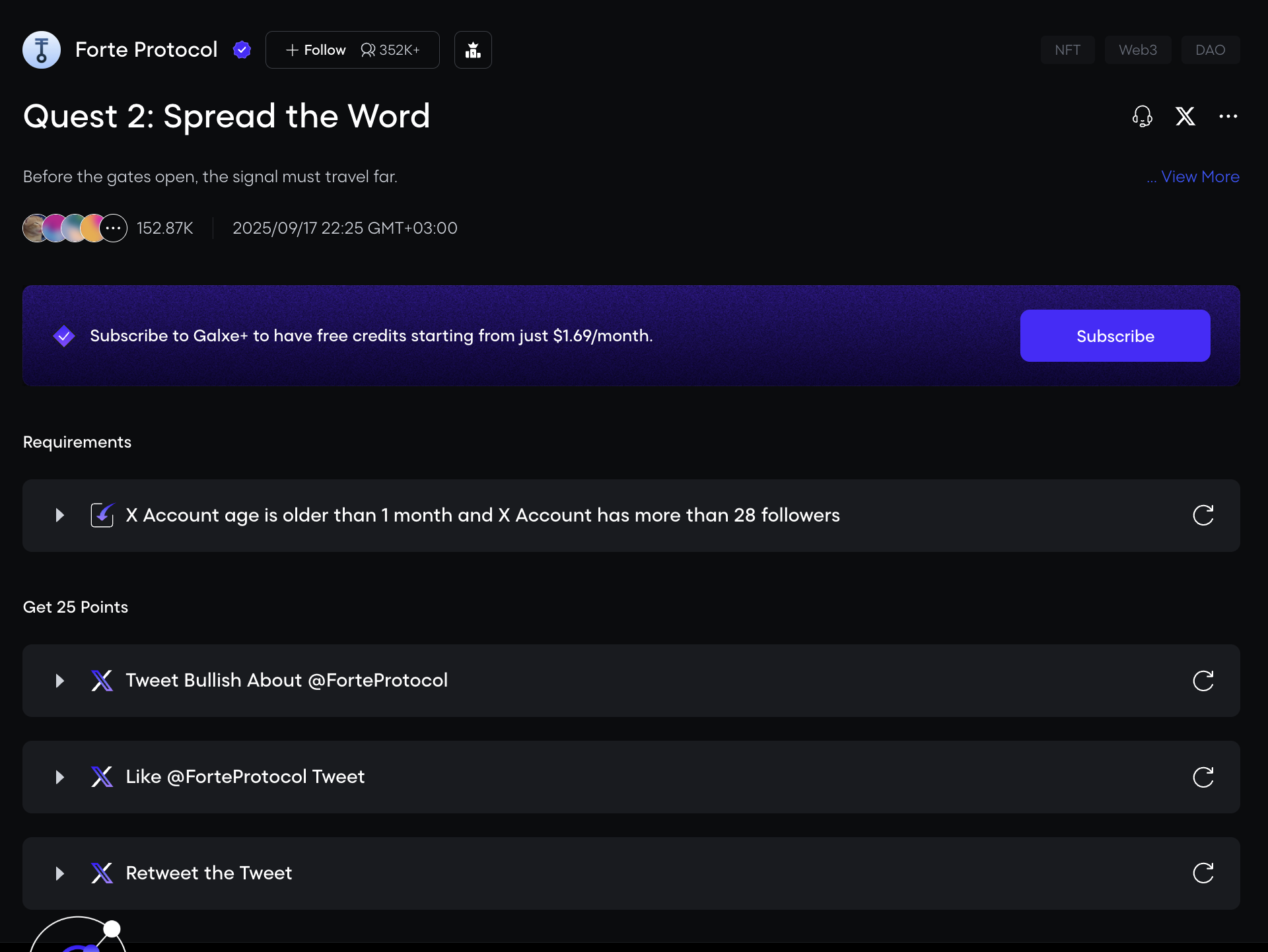Viewport: 1268px width, 952px height.
Task: Share quest via X icon
Action: coord(1185,117)
